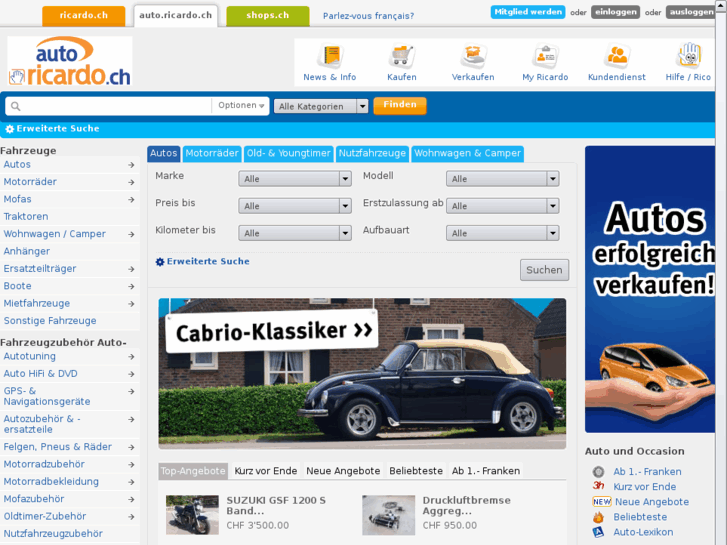Switch to the Nutzfahrzeuge tab
This screenshot has width=727, height=545.
[x=372, y=154]
